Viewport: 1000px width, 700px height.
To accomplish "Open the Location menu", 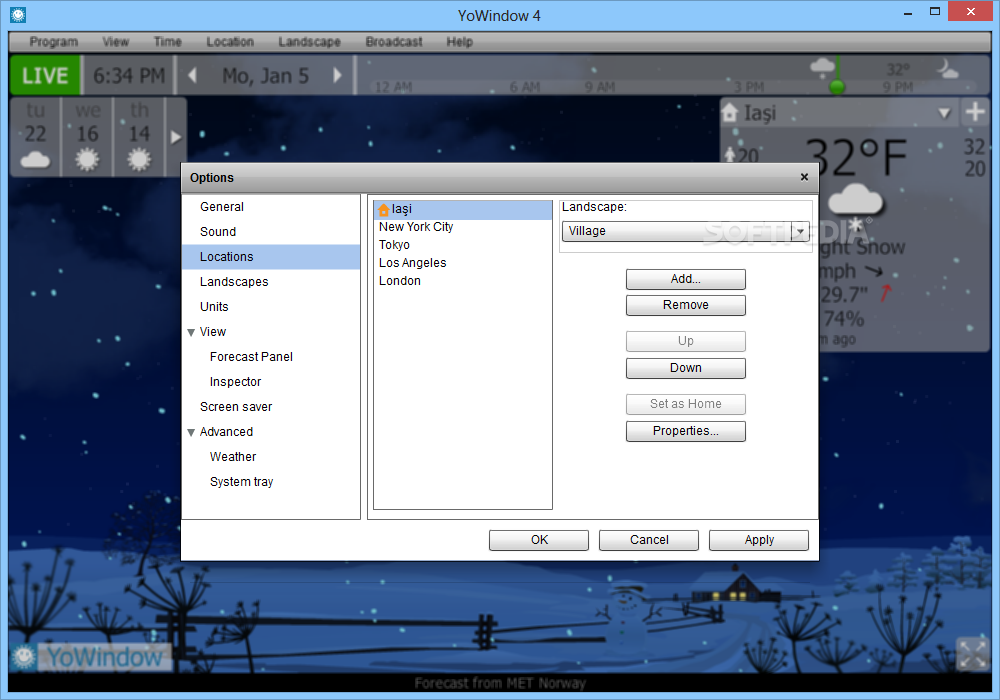I will coord(230,41).
